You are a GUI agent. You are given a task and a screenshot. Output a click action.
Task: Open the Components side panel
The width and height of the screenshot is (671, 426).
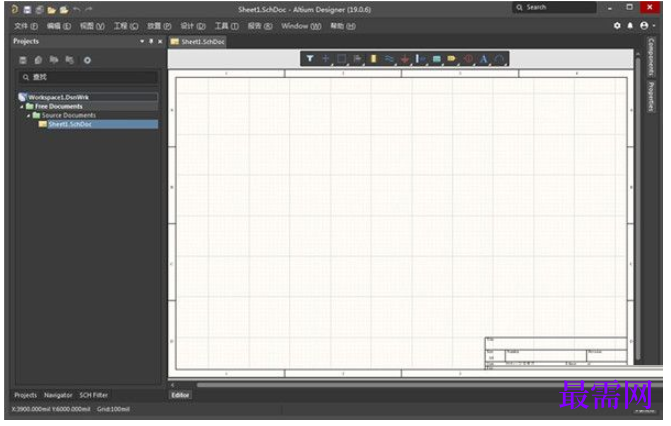651,57
